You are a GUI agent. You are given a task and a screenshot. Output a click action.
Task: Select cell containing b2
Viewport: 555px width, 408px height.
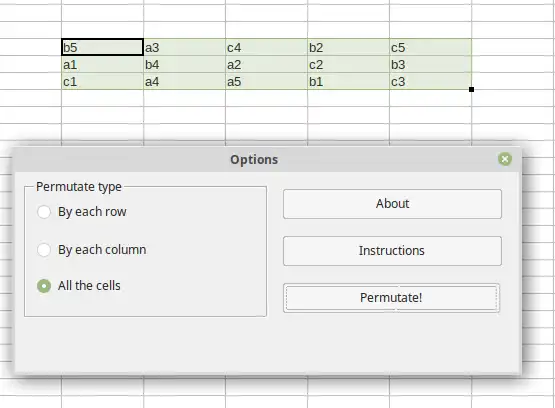click(349, 47)
